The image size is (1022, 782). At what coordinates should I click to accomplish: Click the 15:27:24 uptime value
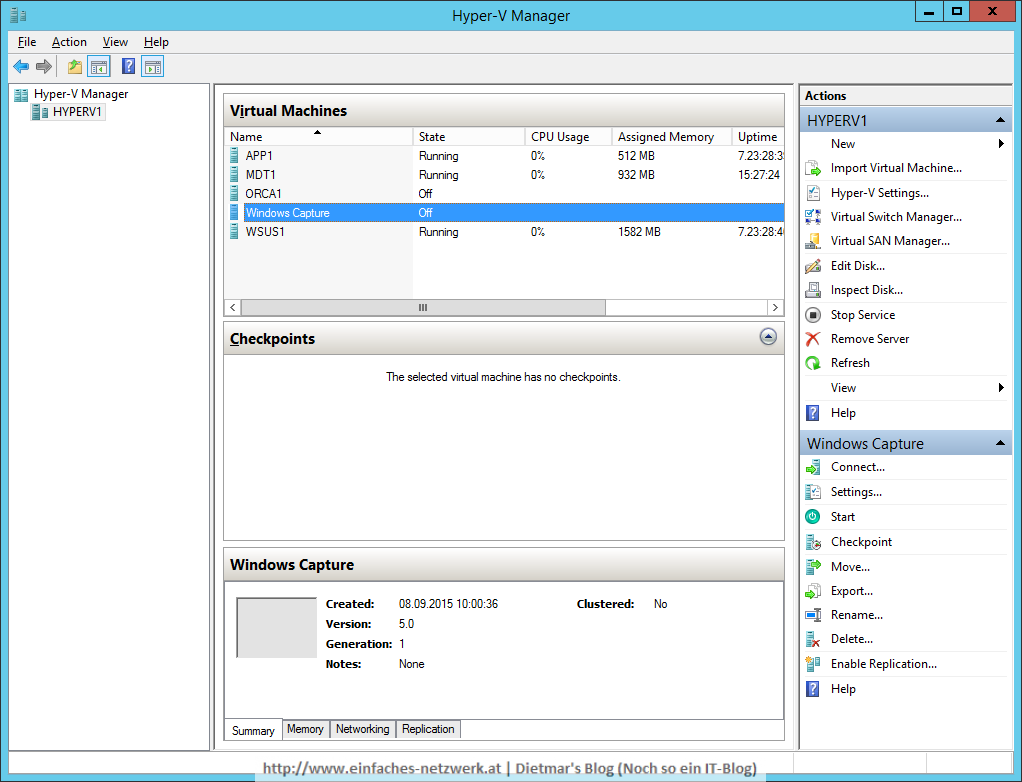click(759, 175)
